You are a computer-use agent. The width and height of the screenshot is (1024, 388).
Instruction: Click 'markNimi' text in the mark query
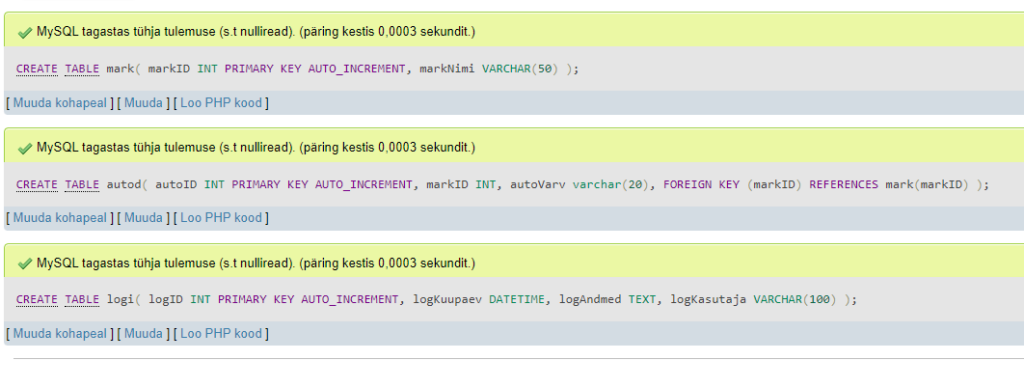(x=447, y=69)
